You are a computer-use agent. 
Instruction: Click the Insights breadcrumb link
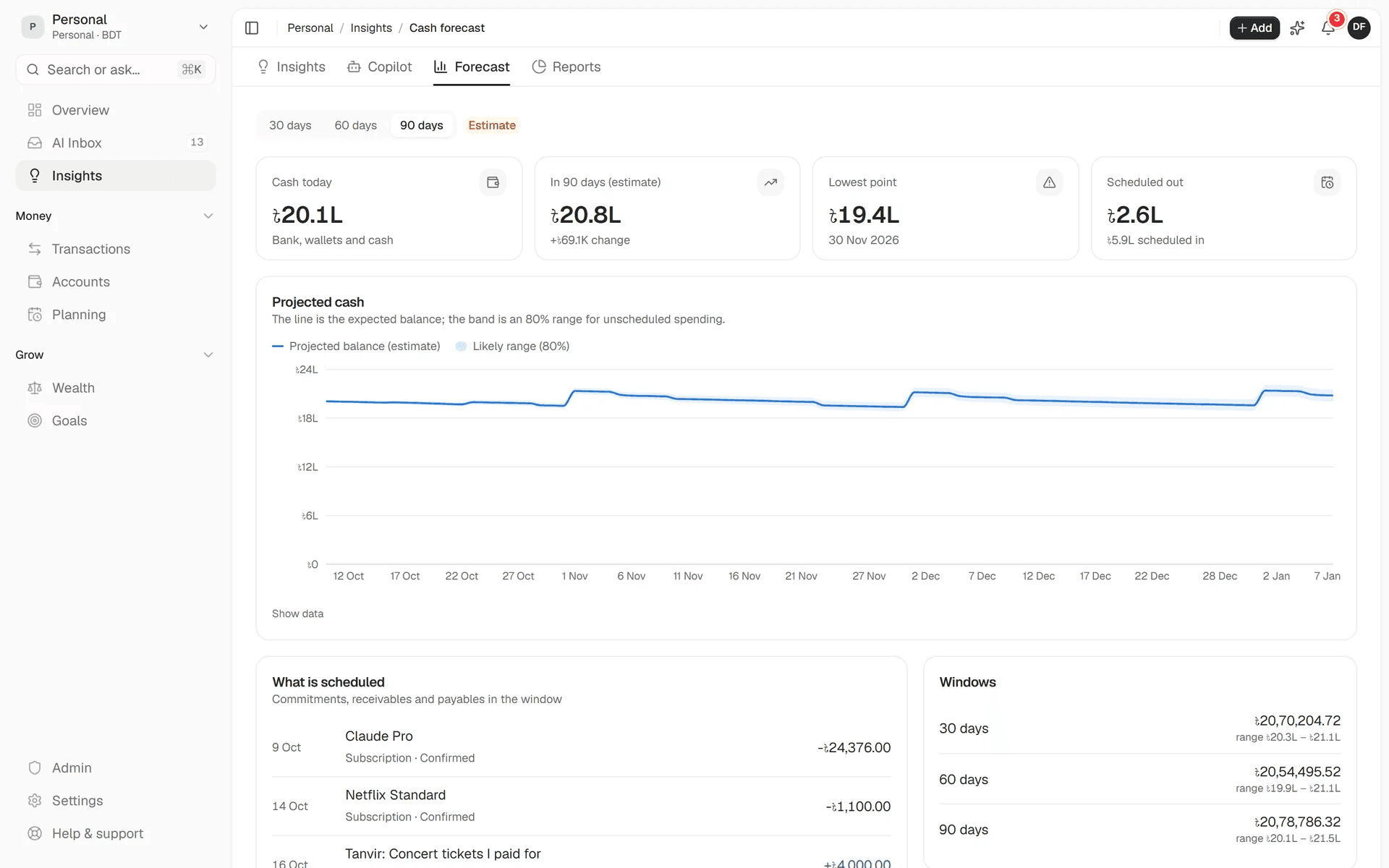371,27
